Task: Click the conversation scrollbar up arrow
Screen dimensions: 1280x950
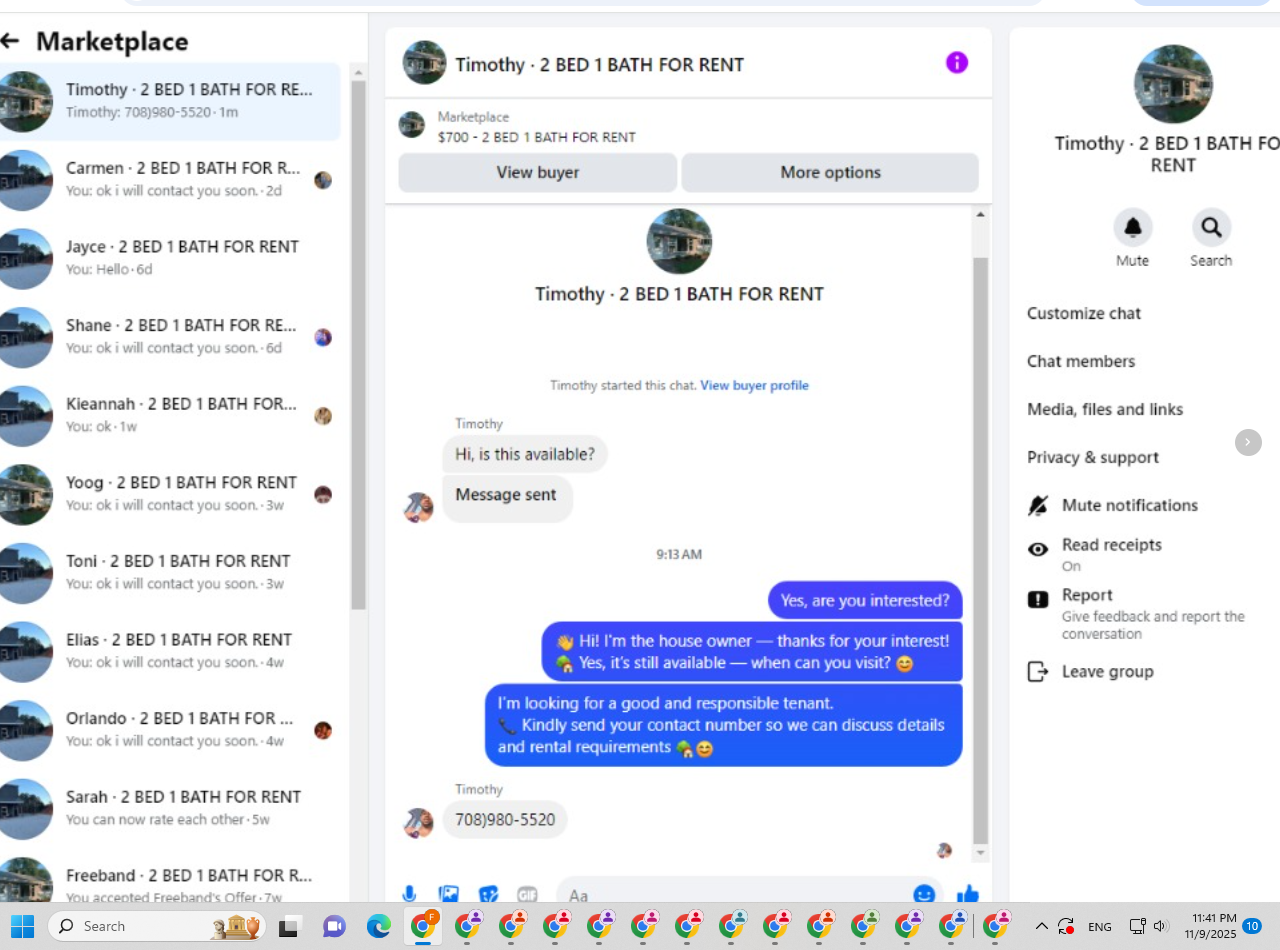Action: pos(980,215)
